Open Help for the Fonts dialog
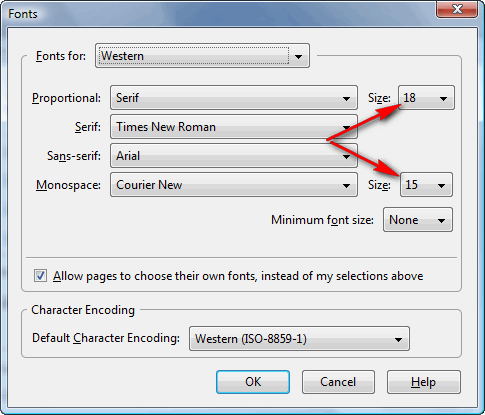The width and height of the screenshot is (485, 415). 424,382
